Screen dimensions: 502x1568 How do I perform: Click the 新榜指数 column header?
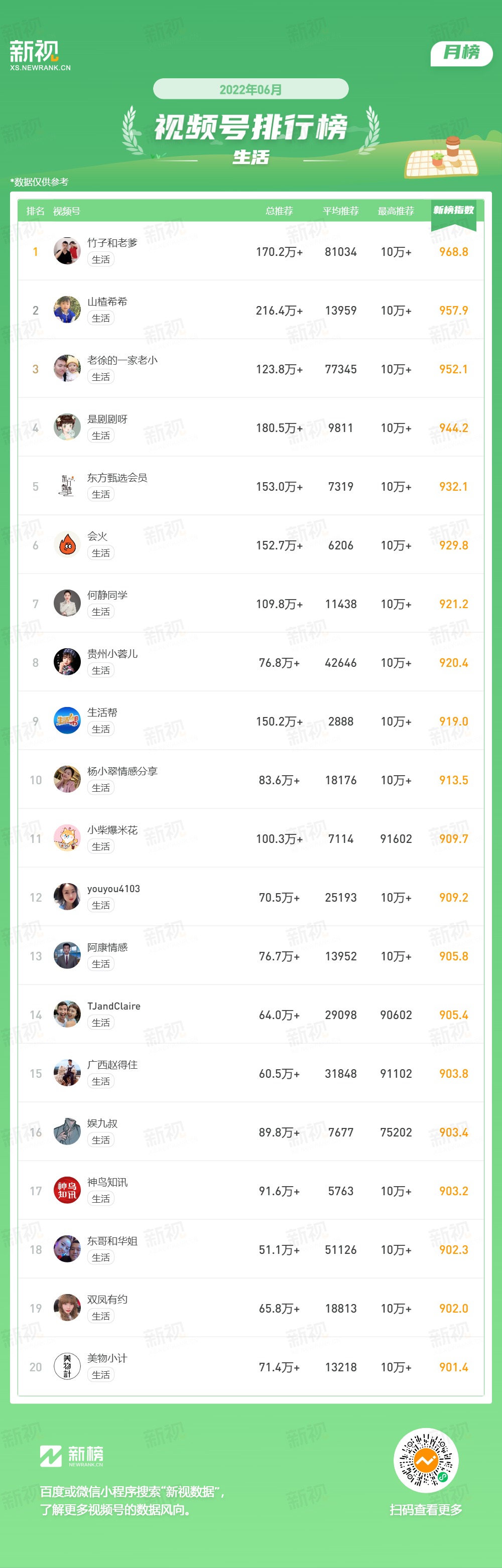click(x=453, y=211)
